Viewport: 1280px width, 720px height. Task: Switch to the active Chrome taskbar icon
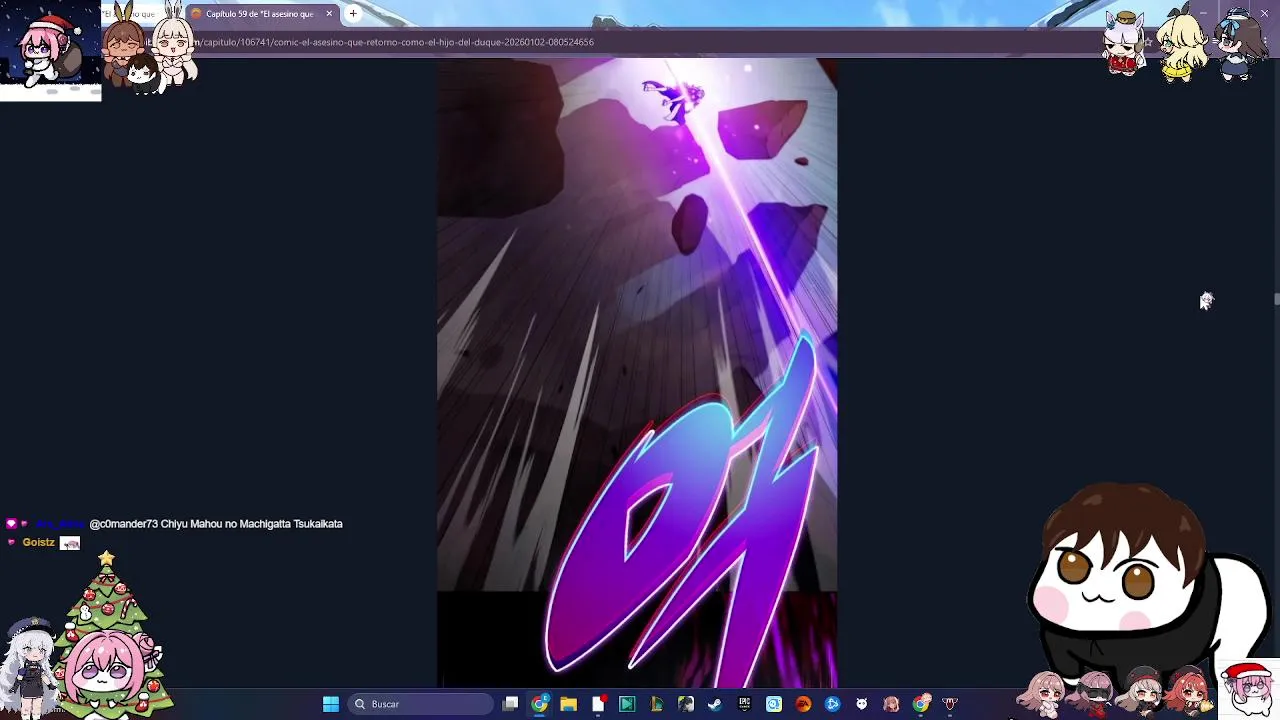(x=539, y=704)
